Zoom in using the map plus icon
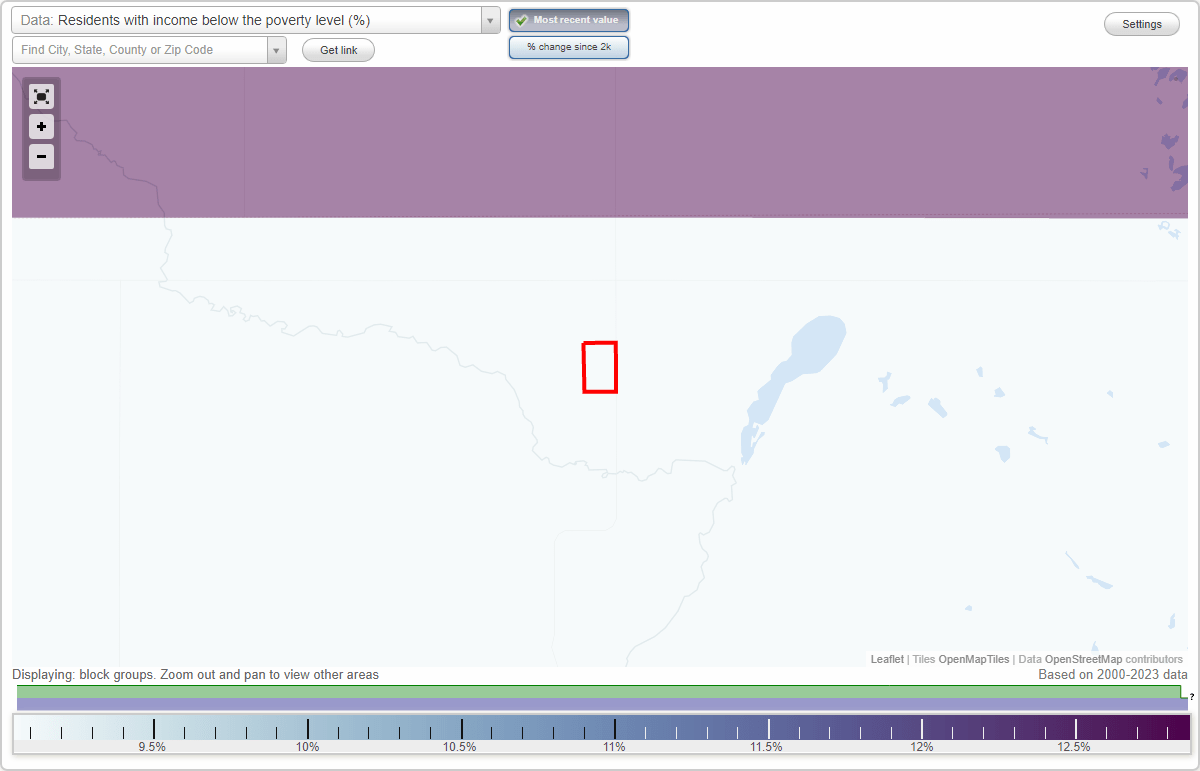Image resolution: width=1200 pixels, height=771 pixels. click(41, 127)
